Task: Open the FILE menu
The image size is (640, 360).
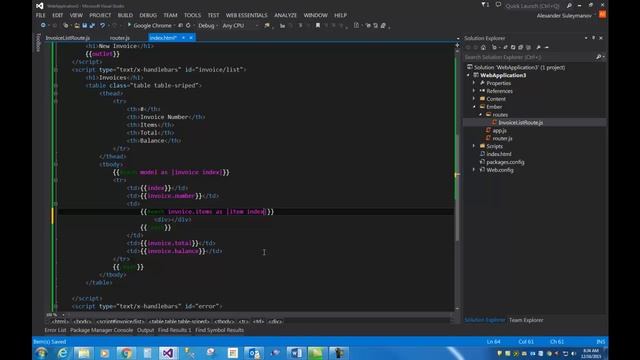Action: [41, 15]
